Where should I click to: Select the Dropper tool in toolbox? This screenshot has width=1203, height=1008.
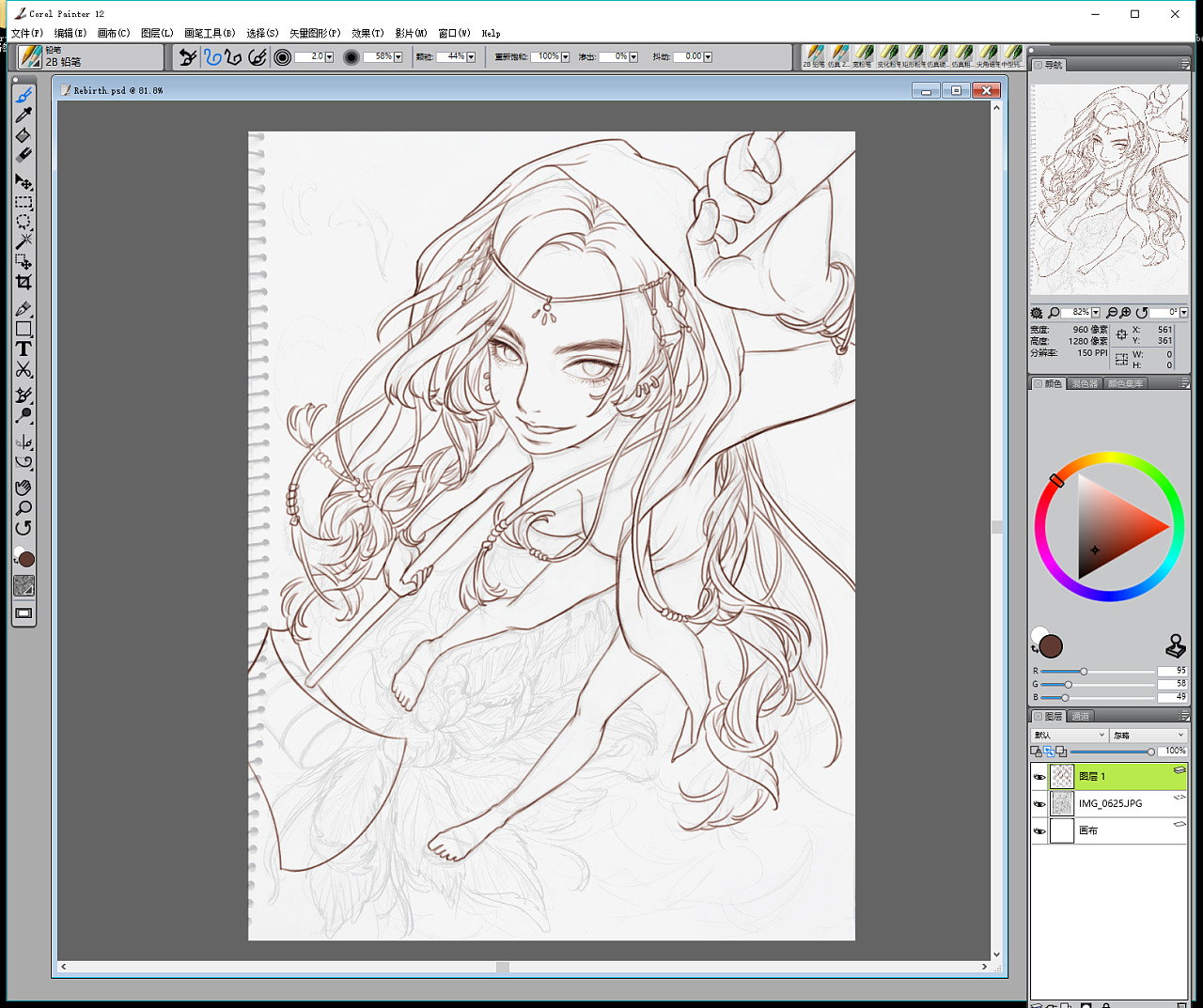click(23, 116)
